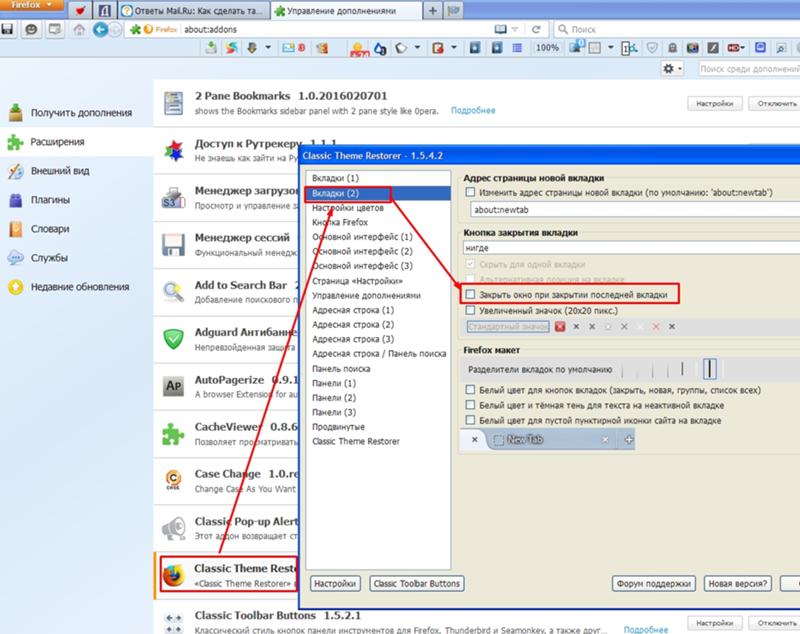Choose the red square close icon style
The image size is (800, 634).
[560, 326]
